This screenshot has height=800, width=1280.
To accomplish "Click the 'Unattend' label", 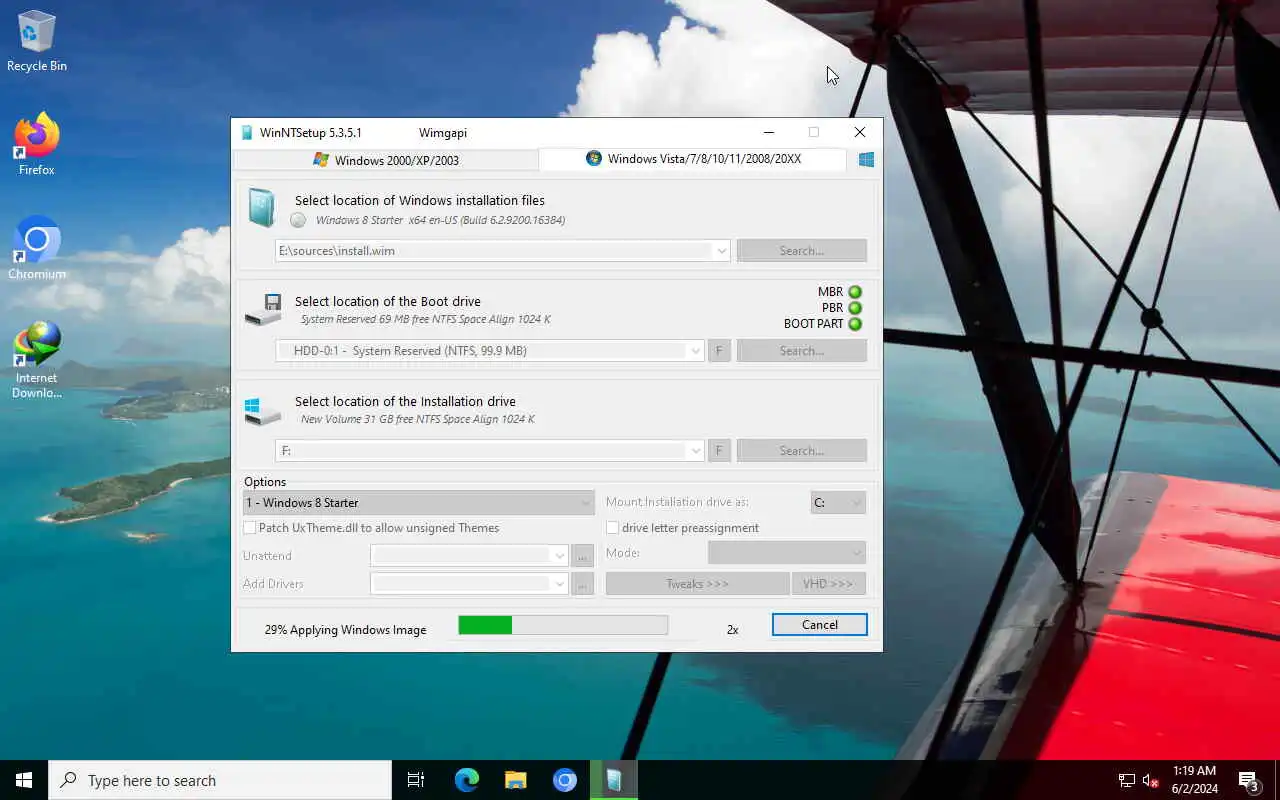I will pos(267,556).
